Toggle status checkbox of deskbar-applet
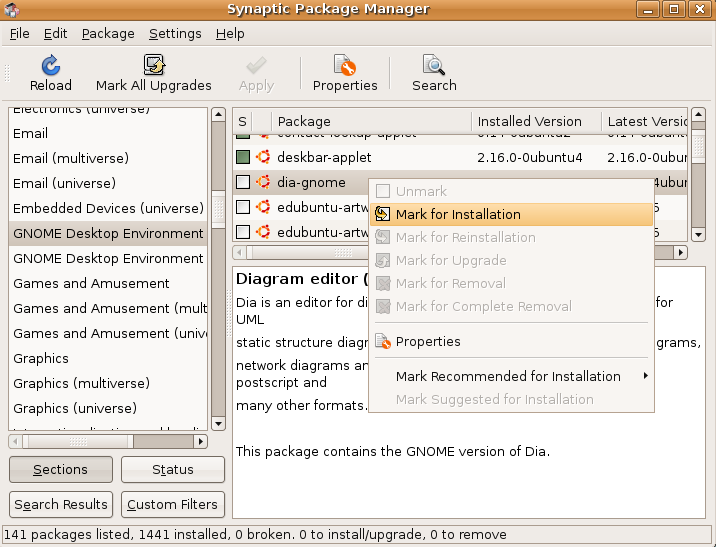716x547 pixels. coord(243,157)
